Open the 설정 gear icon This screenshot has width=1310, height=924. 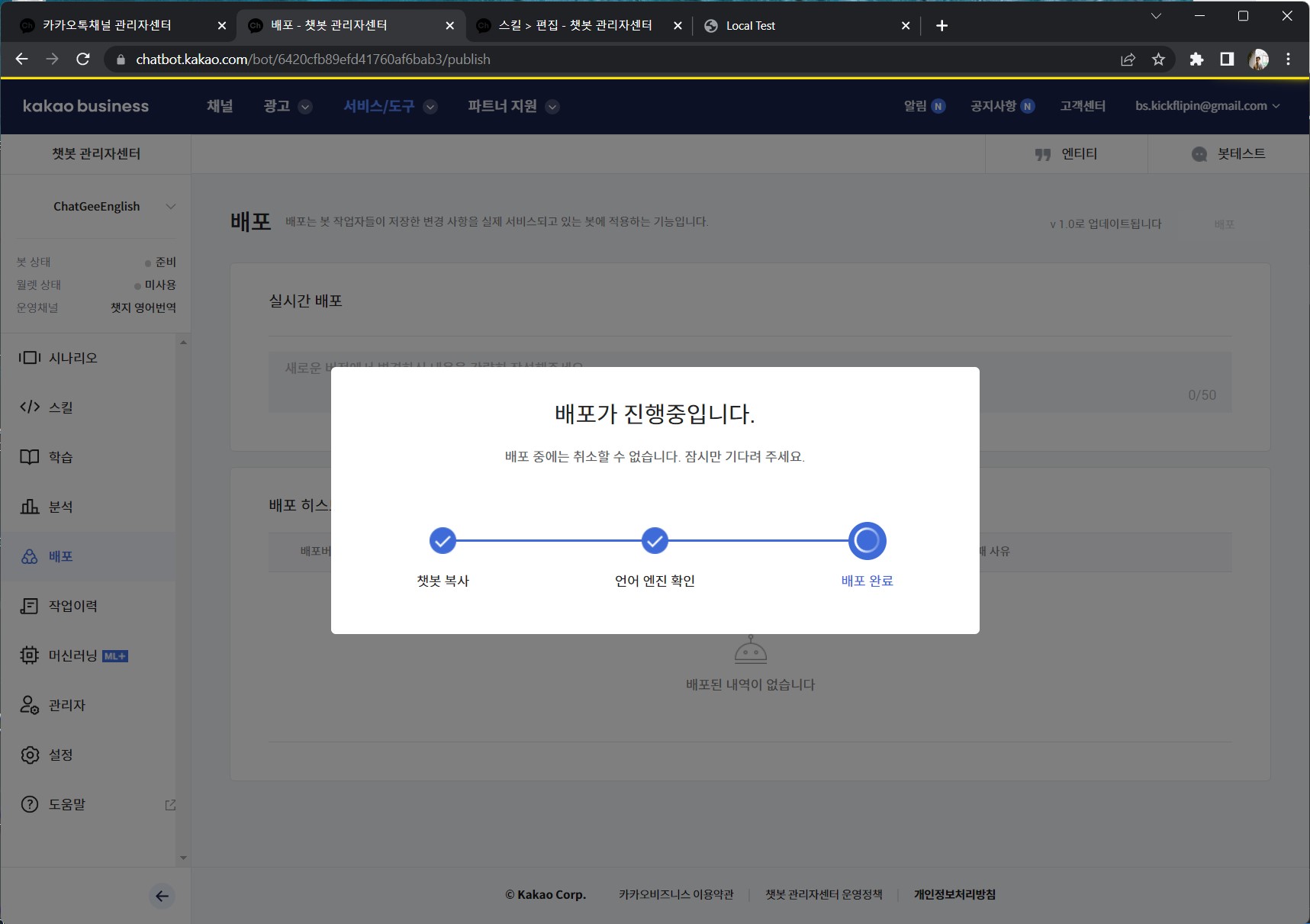[30, 755]
